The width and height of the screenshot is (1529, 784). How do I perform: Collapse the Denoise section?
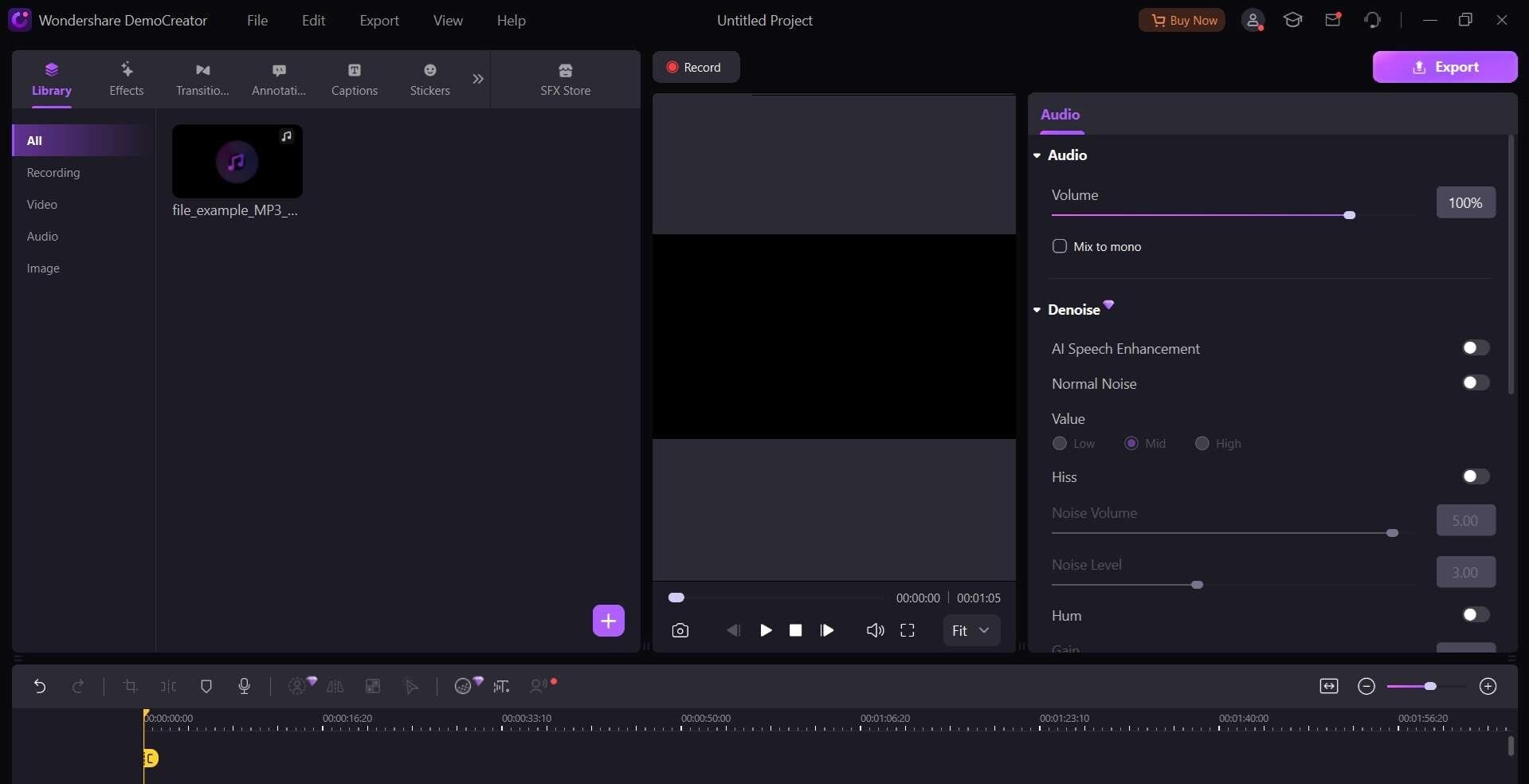[1037, 310]
